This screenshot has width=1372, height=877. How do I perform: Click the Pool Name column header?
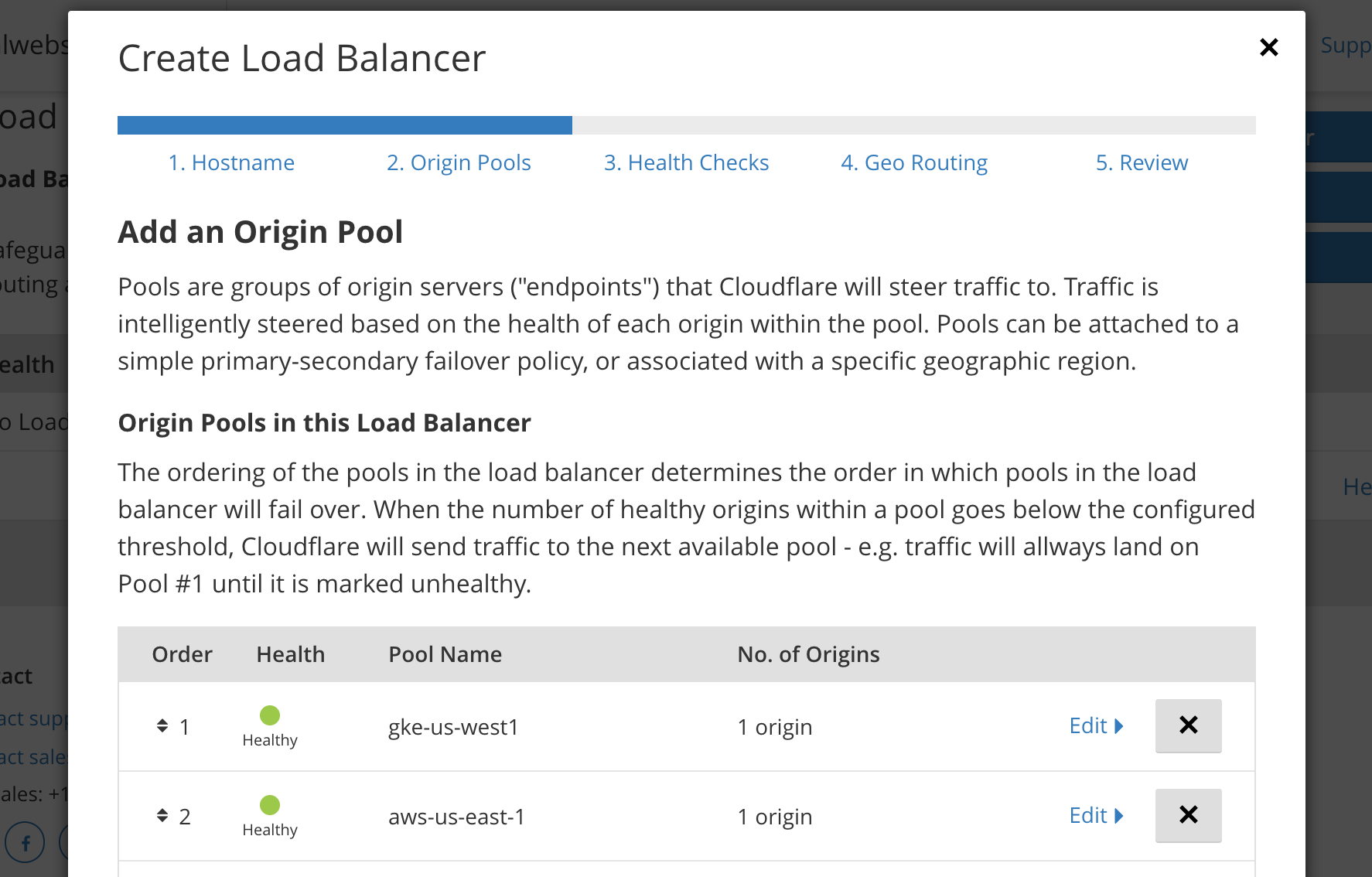tap(445, 654)
